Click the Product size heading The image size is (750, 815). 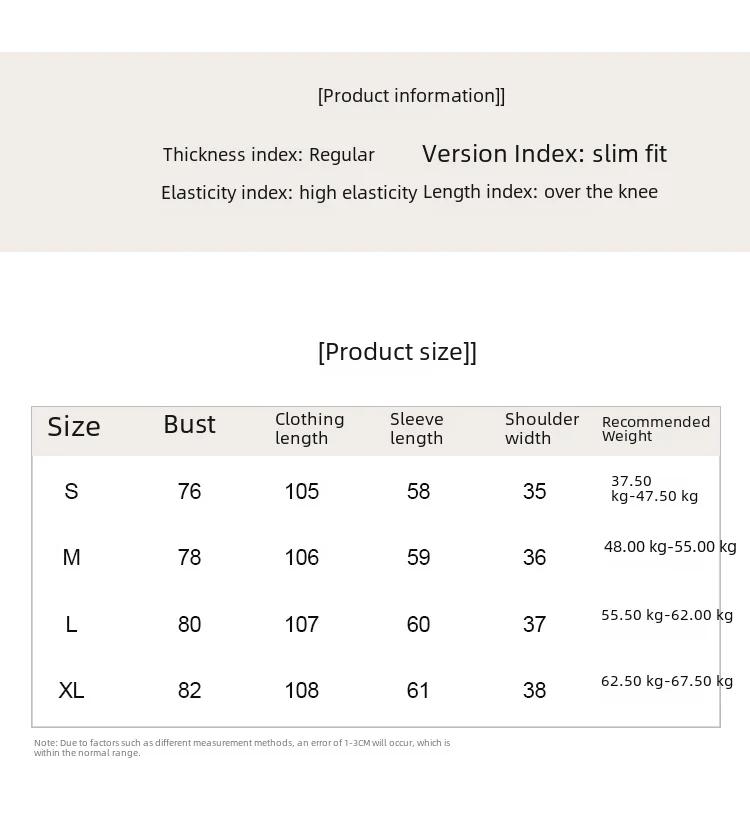click(x=397, y=352)
